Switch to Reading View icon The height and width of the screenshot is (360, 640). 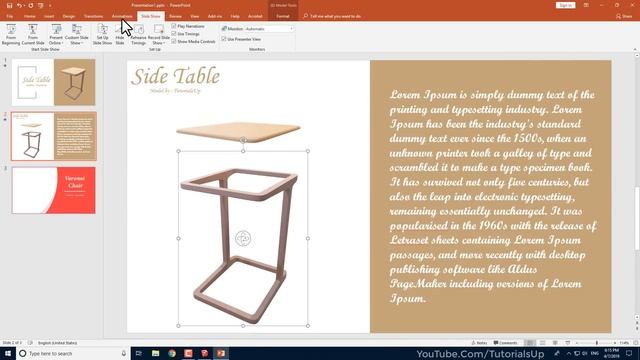[555, 343]
